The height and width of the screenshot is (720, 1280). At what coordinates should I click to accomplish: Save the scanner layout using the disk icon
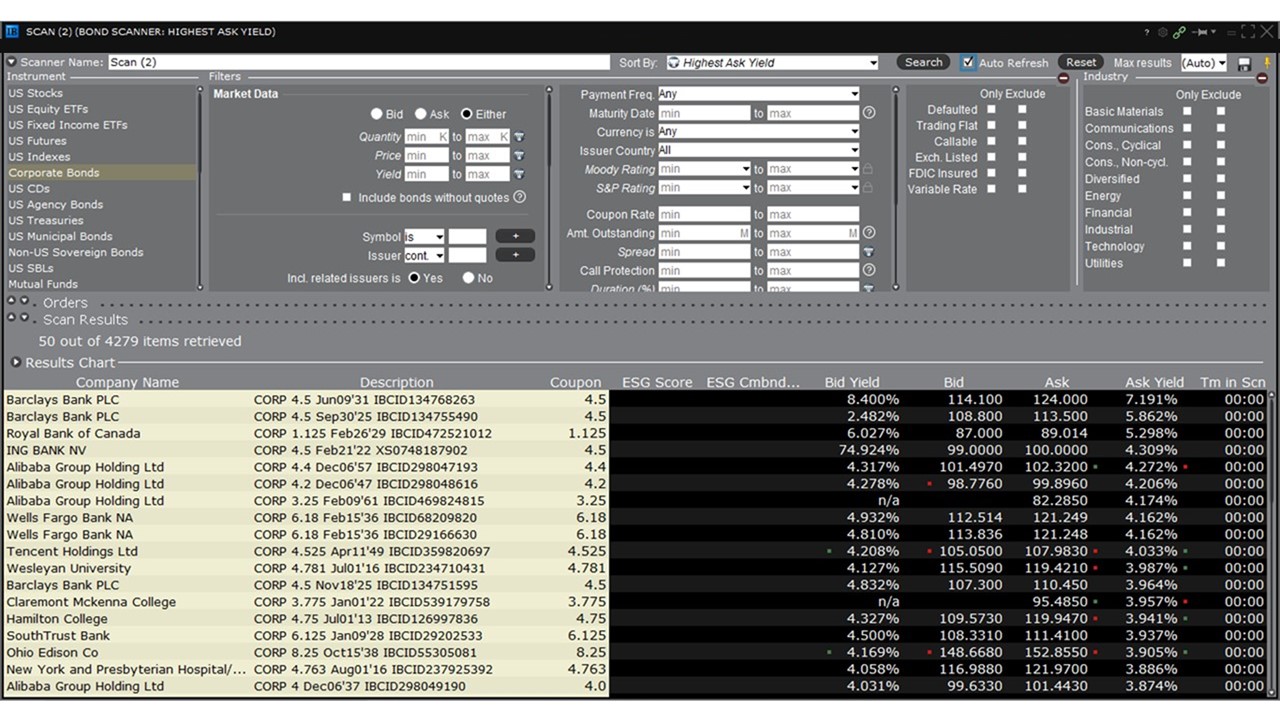point(1244,63)
